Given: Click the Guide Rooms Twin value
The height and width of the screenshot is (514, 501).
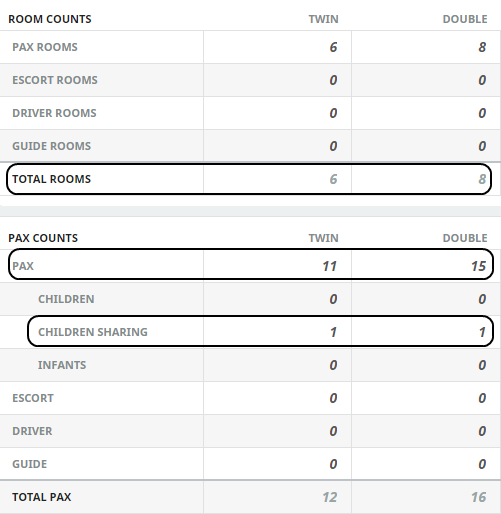Looking at the screenshot, I should pos(333,146).
